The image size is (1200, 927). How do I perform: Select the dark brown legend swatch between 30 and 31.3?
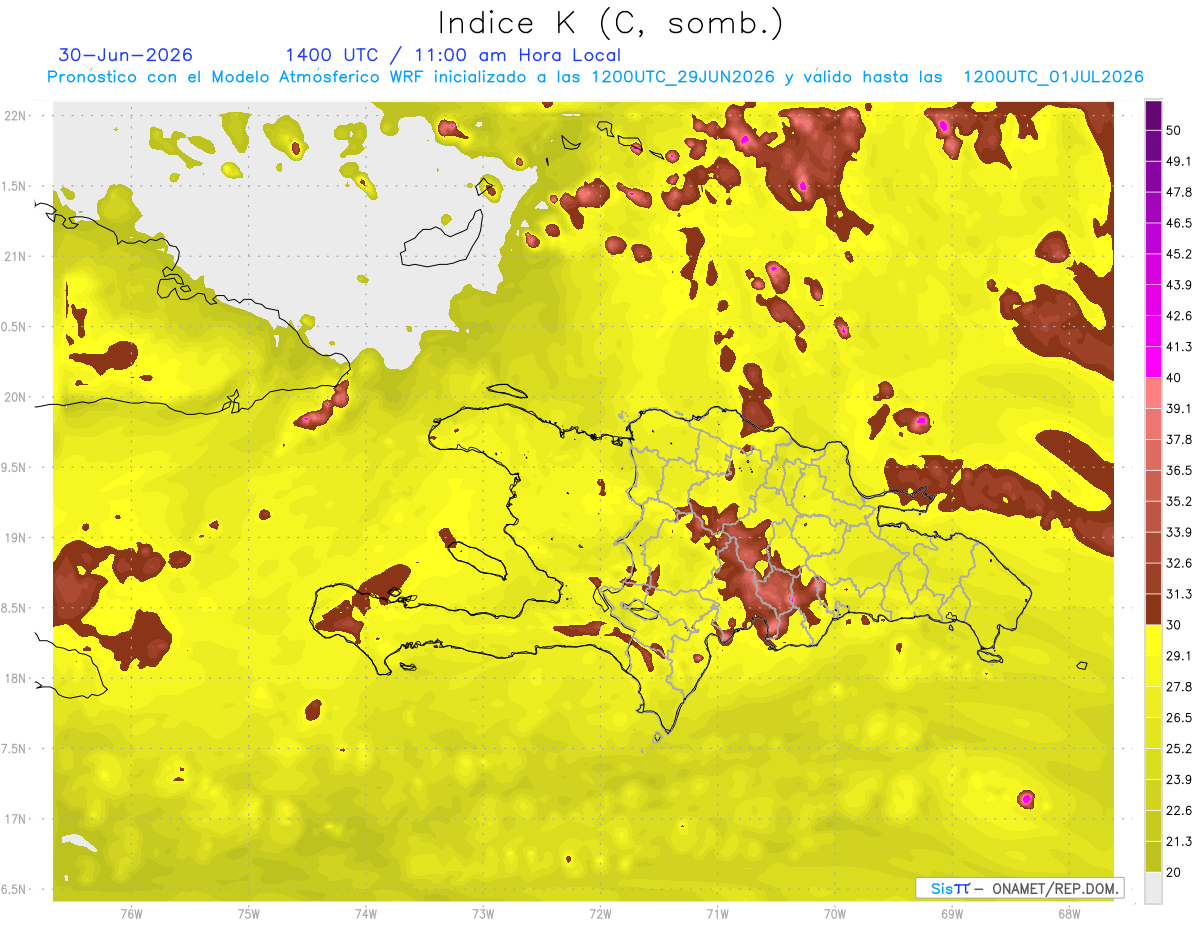click(1153, 610)
